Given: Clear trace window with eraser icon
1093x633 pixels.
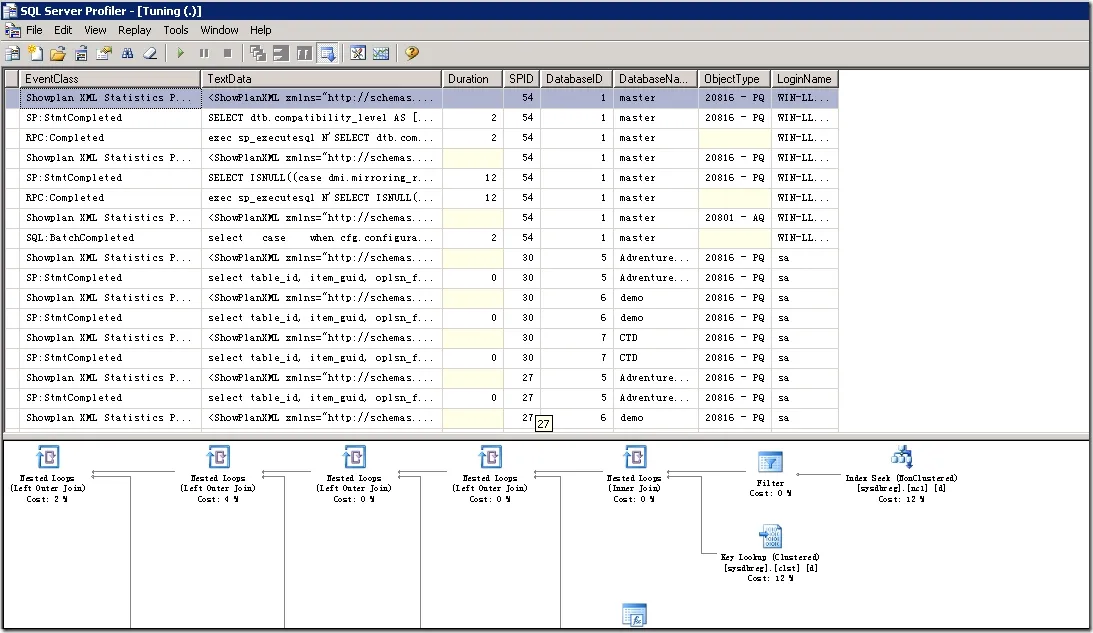Looking at the screenshot, I should coord(150,53).
